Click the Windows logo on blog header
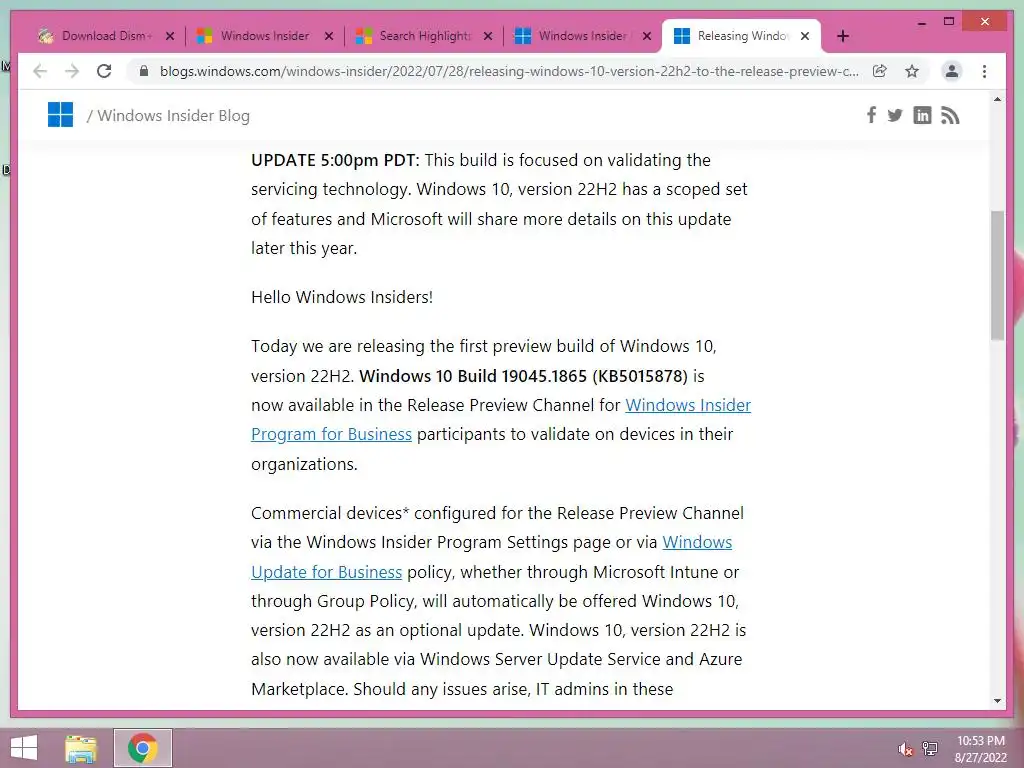The width and height of the screenshot is (1024, 768). [60, 115]
